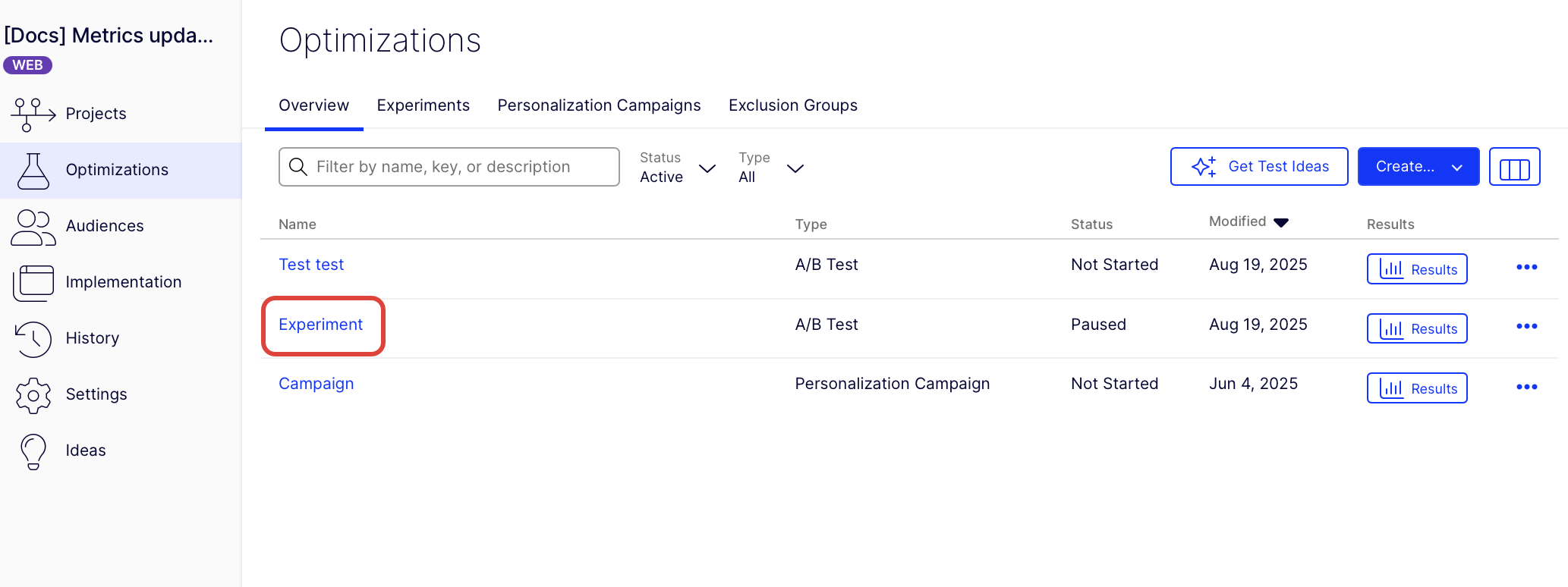Switch to the Experiments tab

point(423,105)
